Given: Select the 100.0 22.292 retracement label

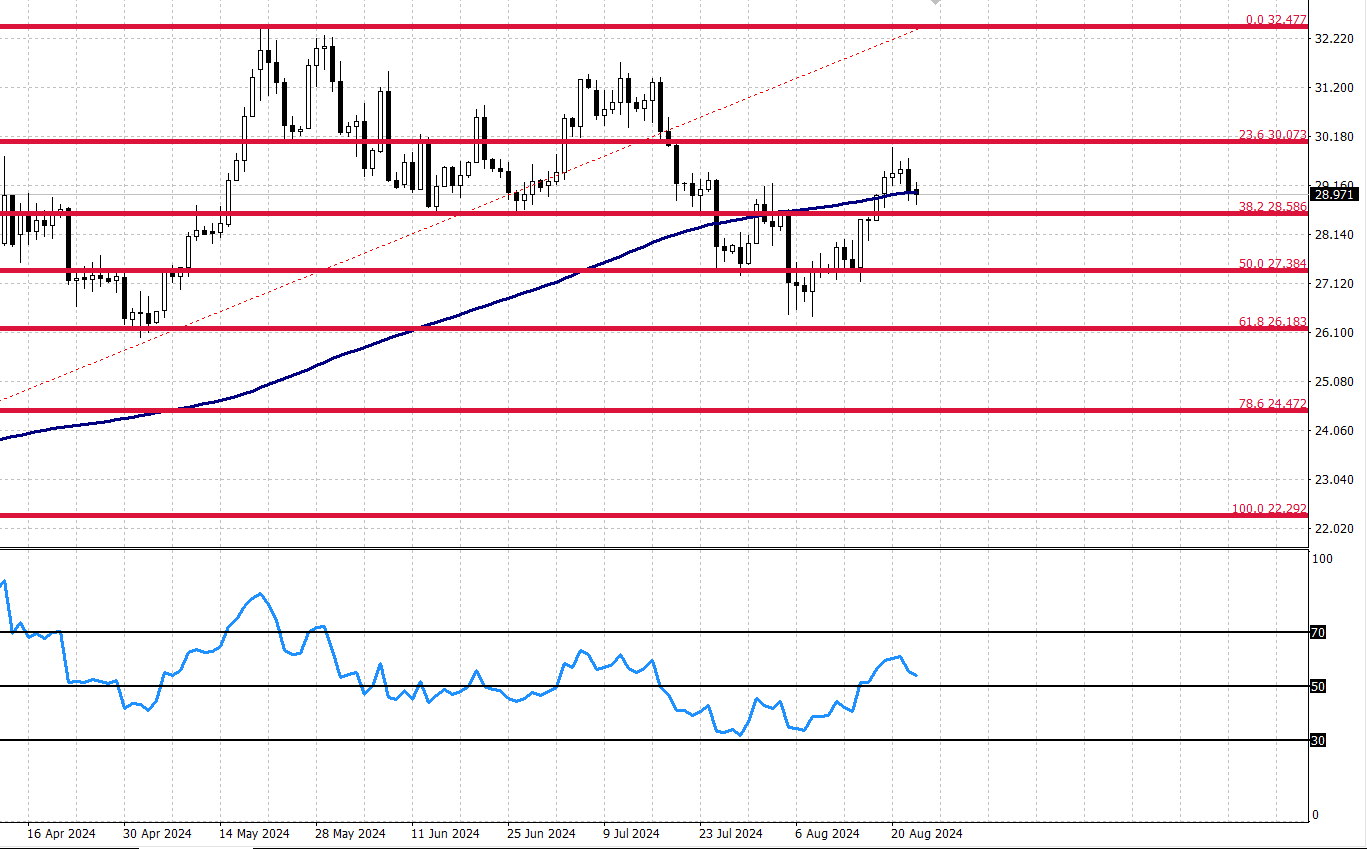Looking at the screenshot, I should coord(1269,509).
